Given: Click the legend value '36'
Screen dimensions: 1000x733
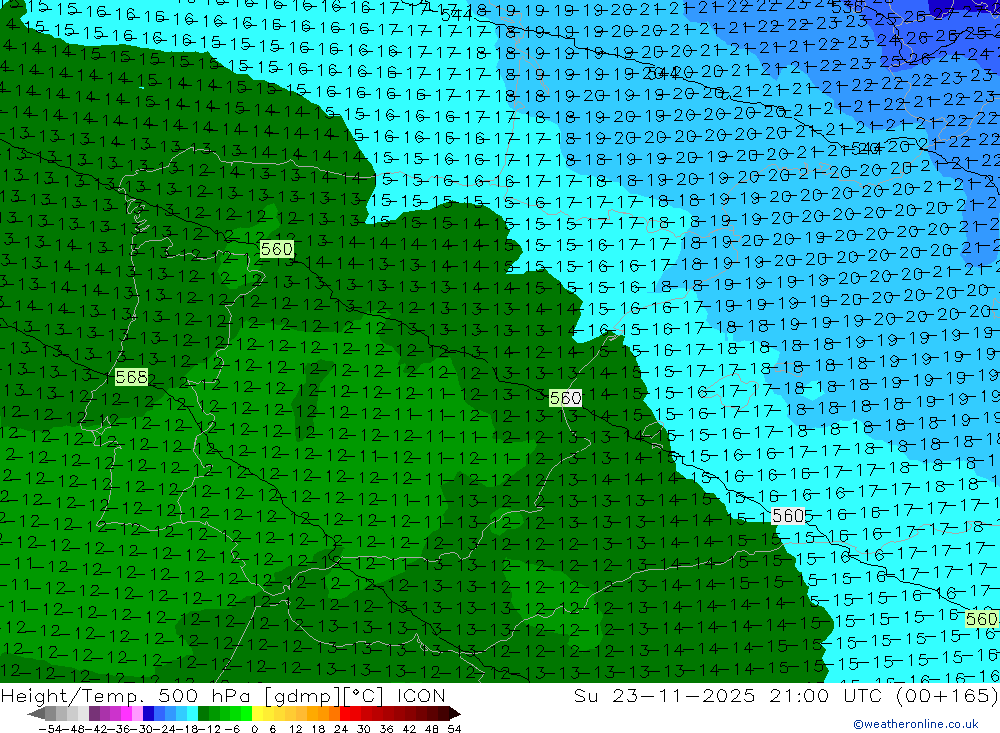Looking at the screenshot, I should tap(386, 729).
